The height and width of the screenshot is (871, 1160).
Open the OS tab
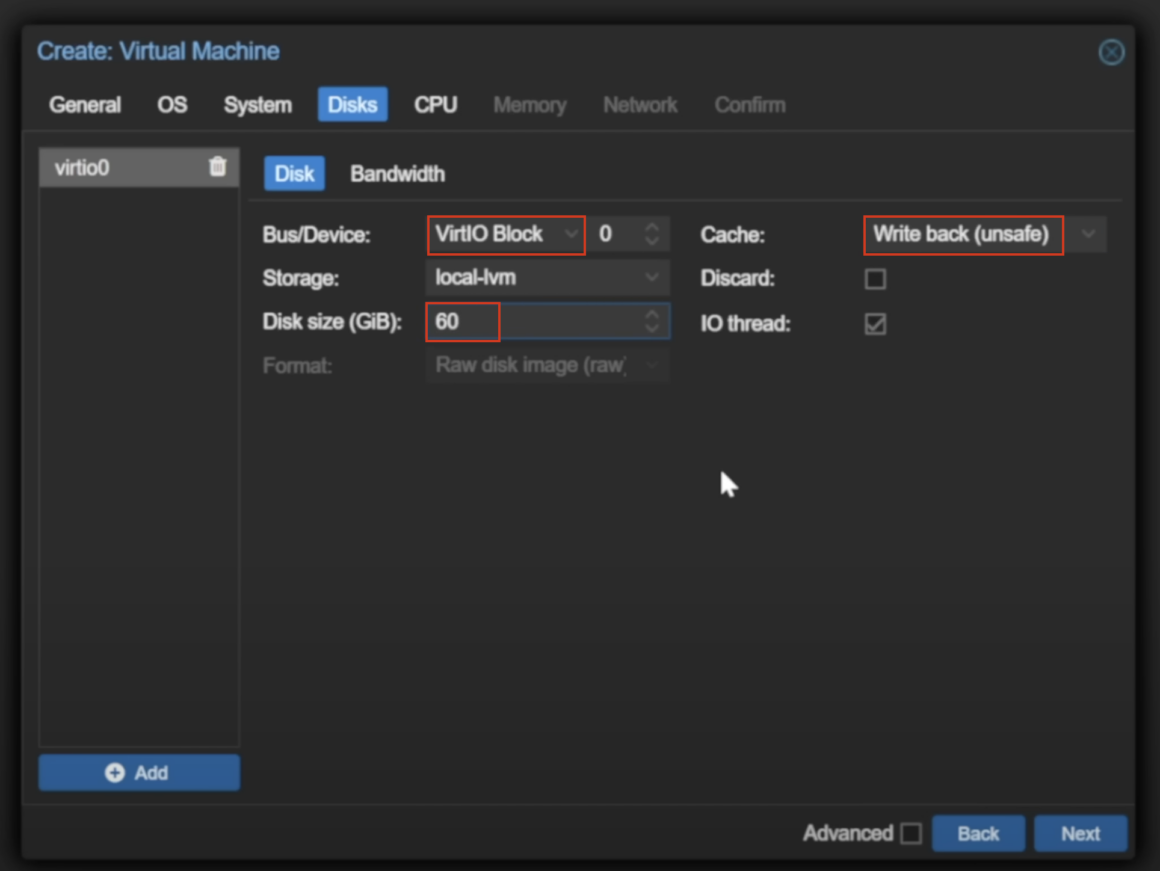tap(172, 105)
